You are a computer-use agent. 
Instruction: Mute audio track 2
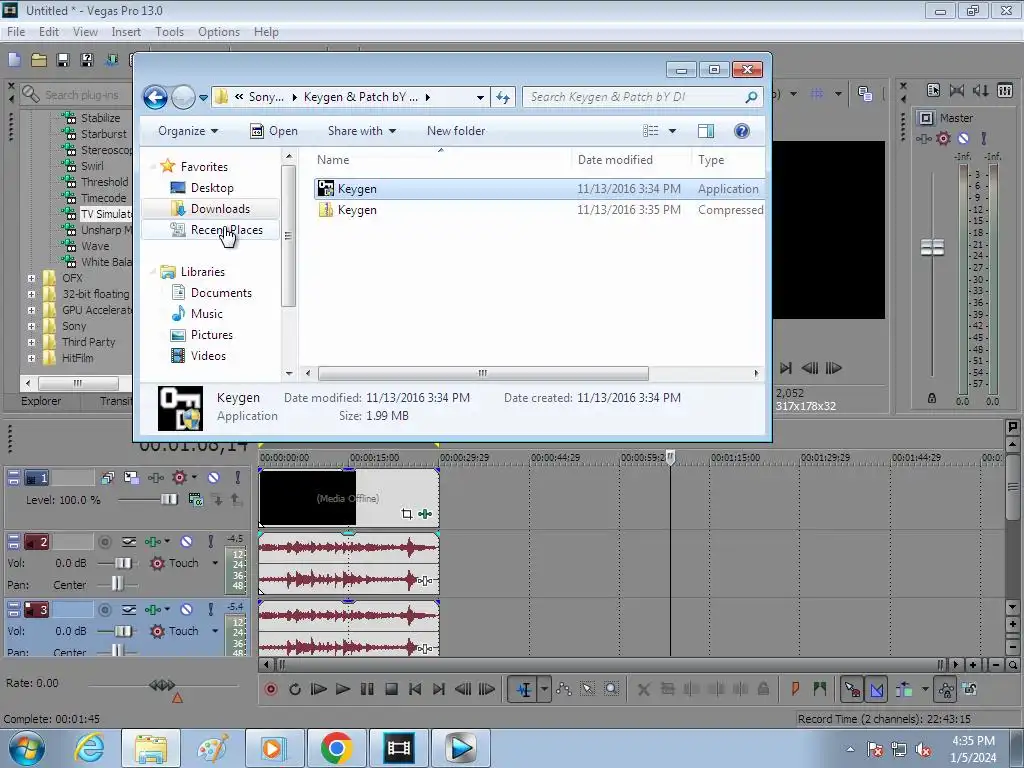click(x=187, y=541)
